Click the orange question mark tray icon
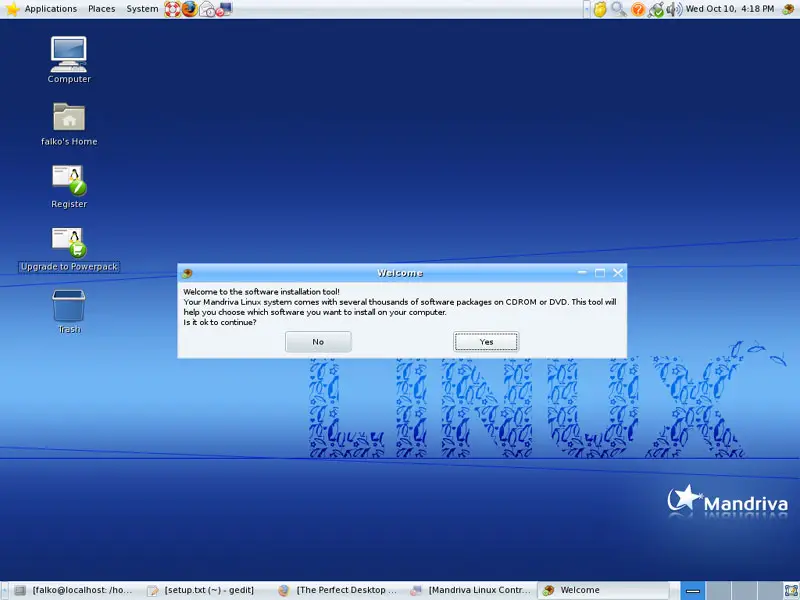This screenshot has width=800, height=600. pyautogui.click(x=638, y=9)
